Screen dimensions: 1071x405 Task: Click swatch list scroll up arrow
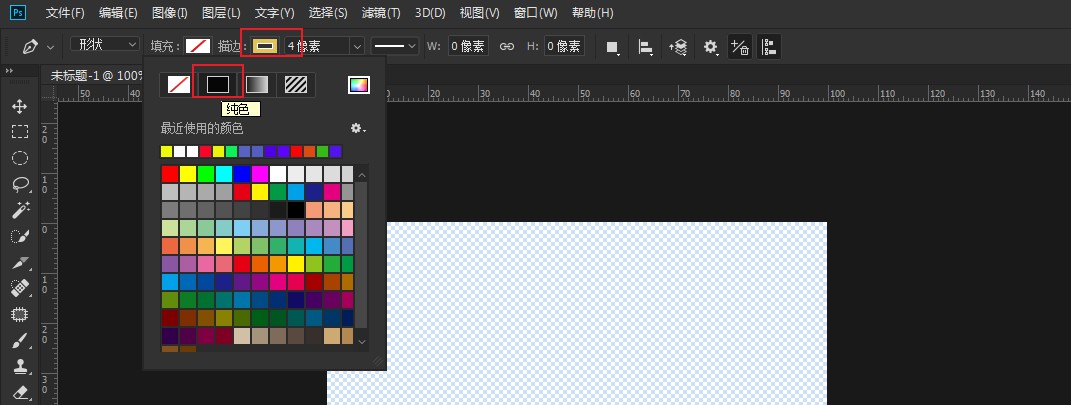tap(362, 176)
